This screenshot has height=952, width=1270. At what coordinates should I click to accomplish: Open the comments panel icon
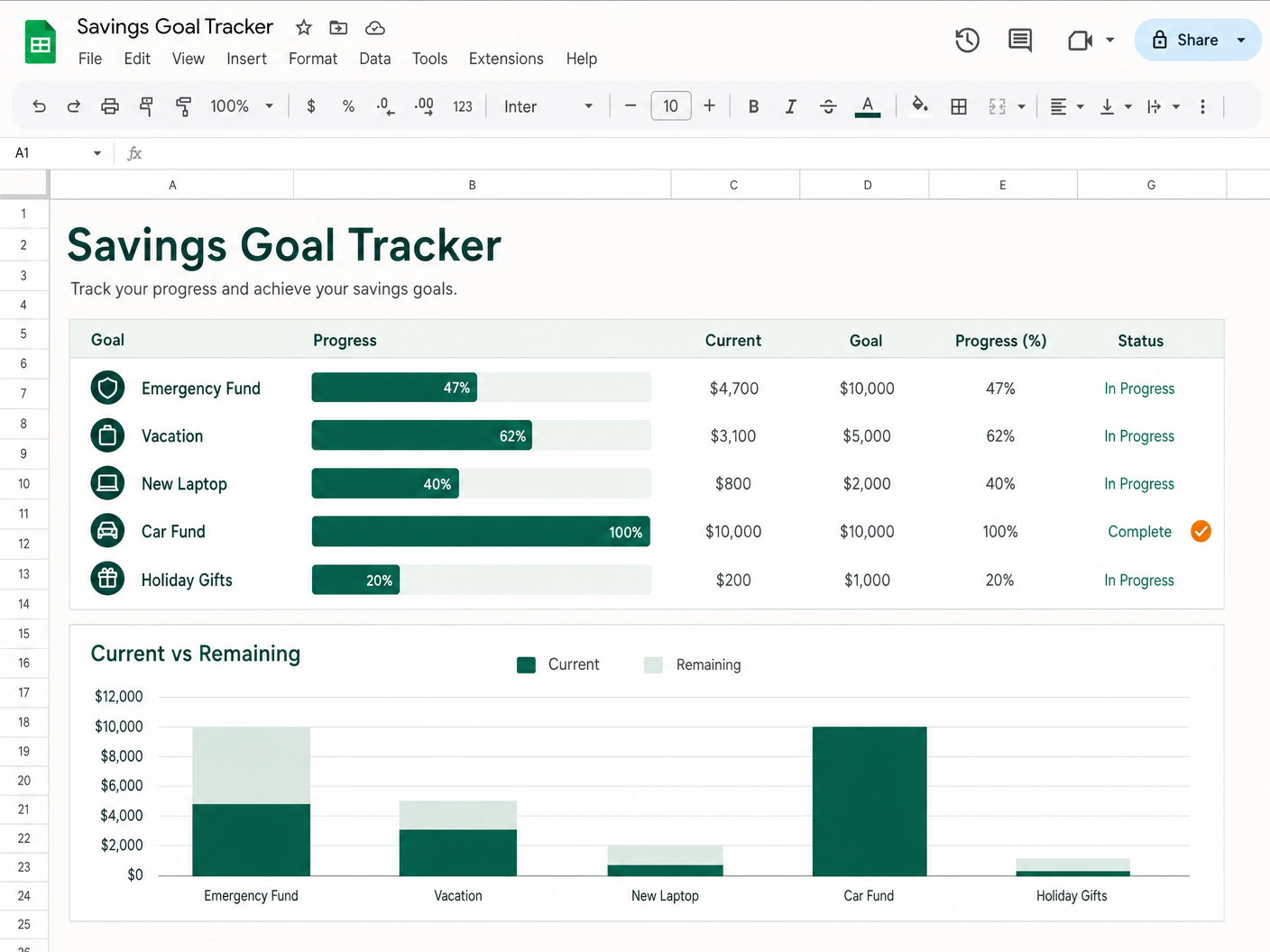(x=1020, y=40)
